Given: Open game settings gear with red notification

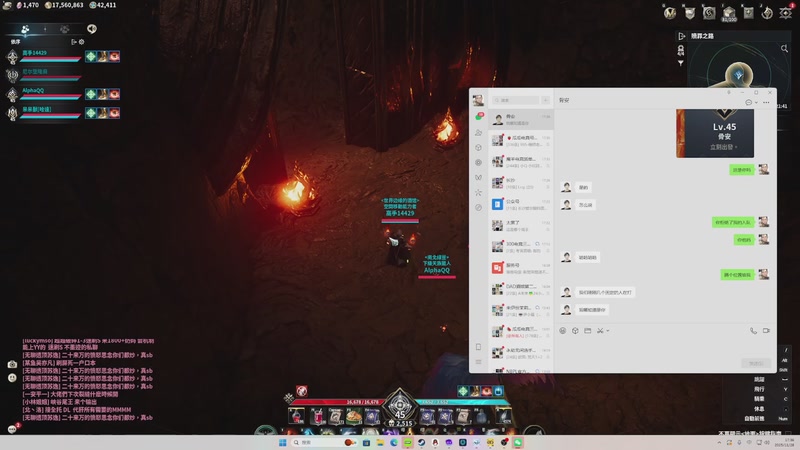Looking at the screenshot, I should 786,13.
